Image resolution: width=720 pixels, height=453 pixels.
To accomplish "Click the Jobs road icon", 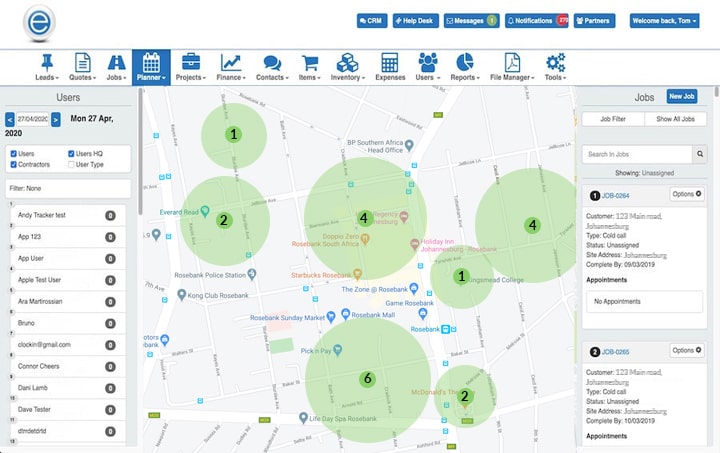I will coord(116,62).
